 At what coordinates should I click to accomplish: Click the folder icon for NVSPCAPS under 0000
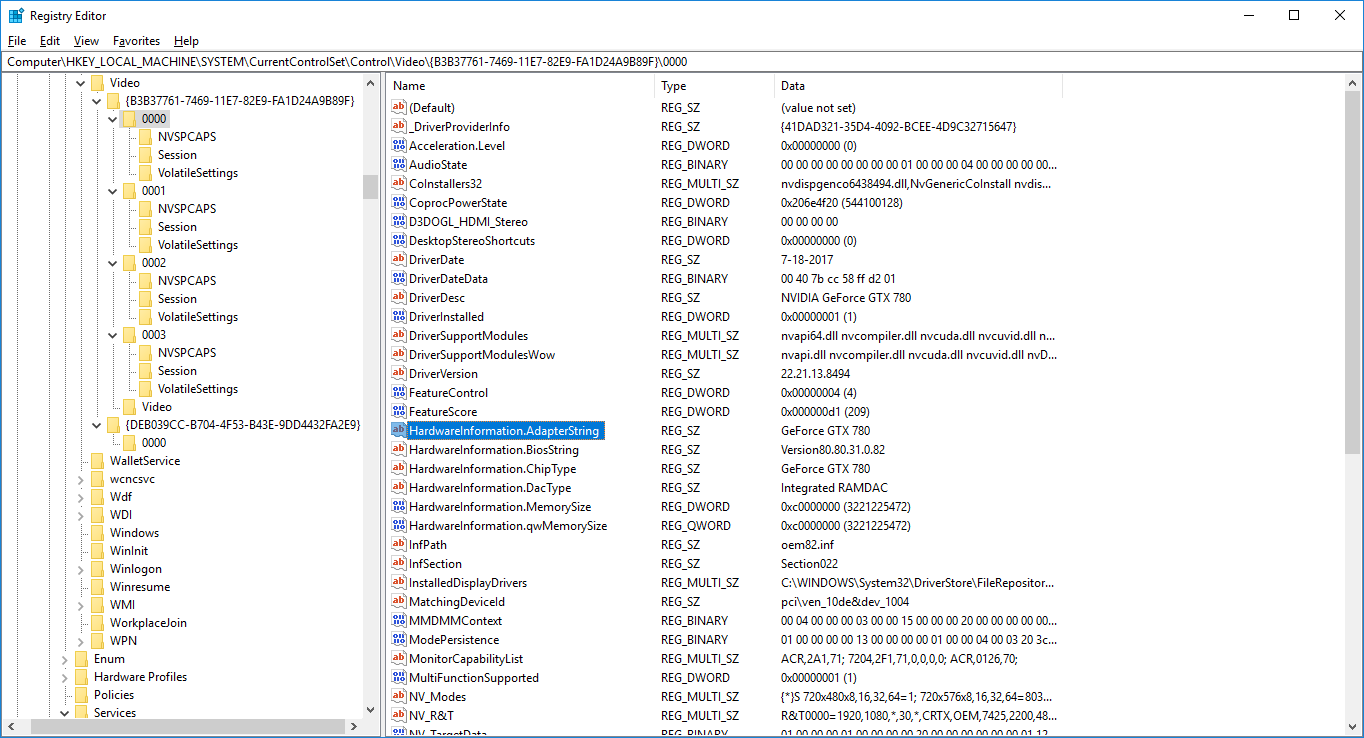pyautogui.click(x=145, y=137)
